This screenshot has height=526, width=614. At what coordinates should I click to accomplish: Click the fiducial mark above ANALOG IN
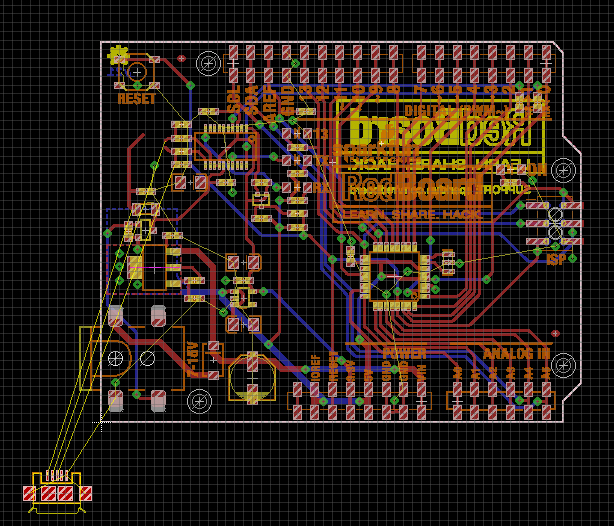[555, 333]
